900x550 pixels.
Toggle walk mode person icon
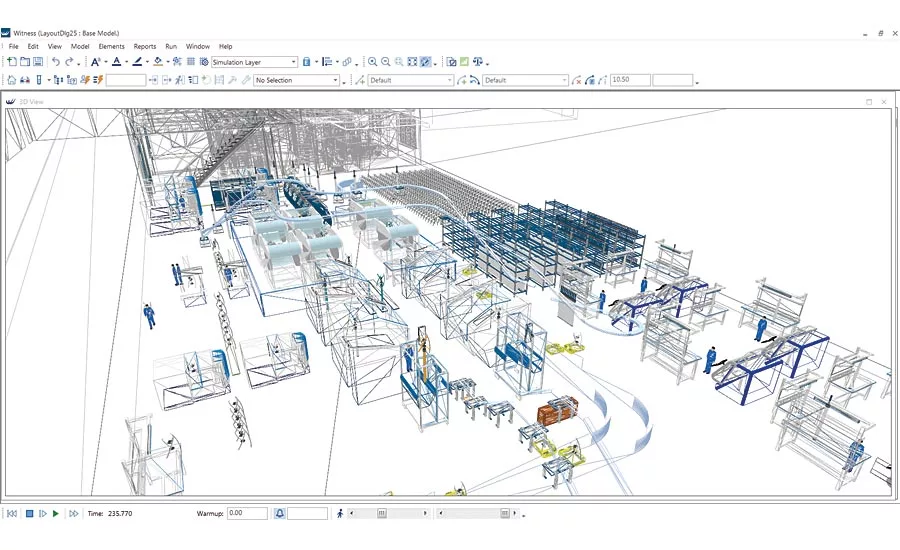coord(340,513)
